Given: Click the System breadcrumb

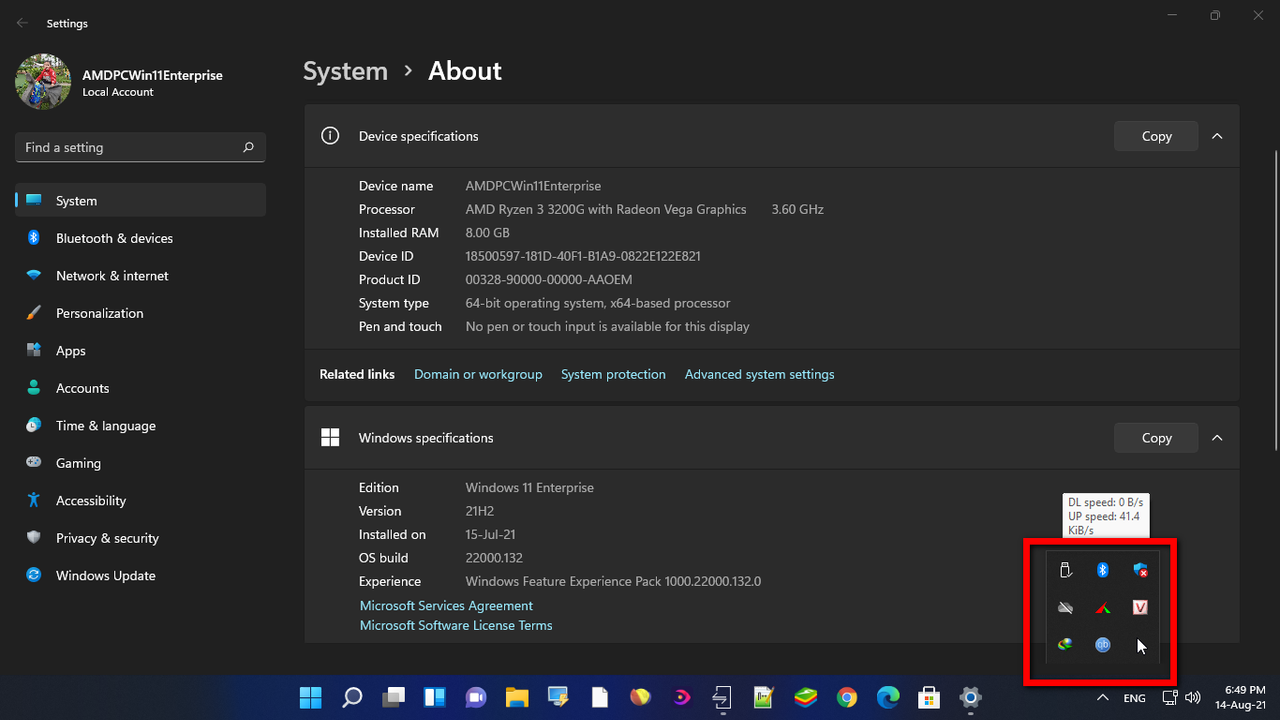Looking at the screenshot, I should (345, 71).
